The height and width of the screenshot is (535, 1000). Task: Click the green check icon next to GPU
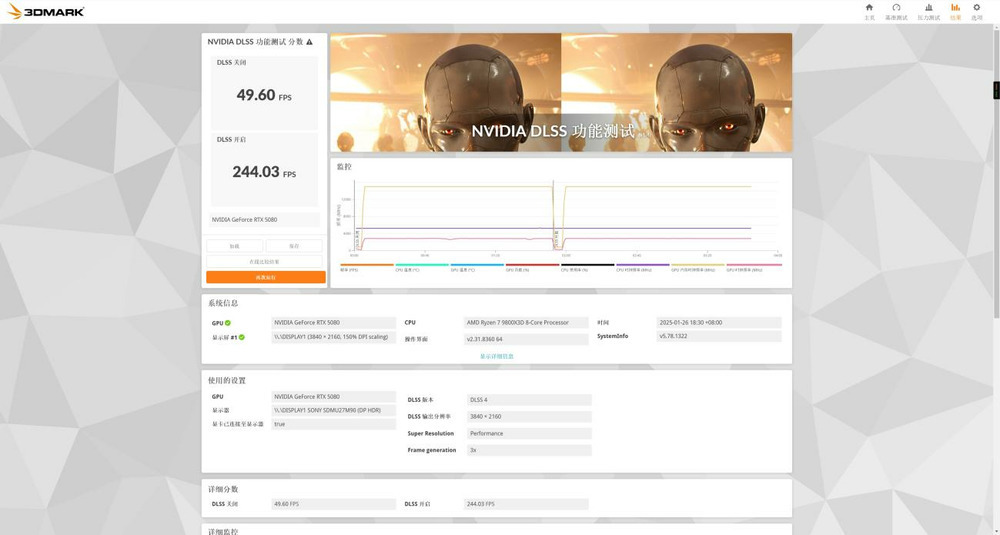[x=228, y=323]
